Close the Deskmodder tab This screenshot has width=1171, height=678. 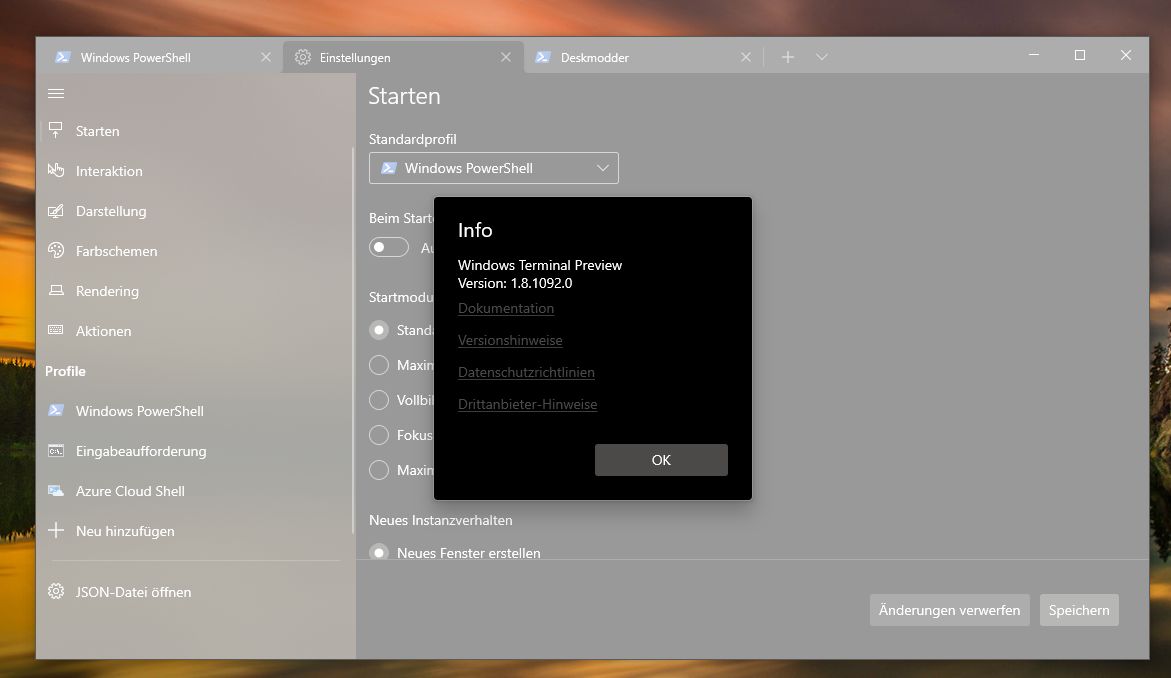point(745,57)
